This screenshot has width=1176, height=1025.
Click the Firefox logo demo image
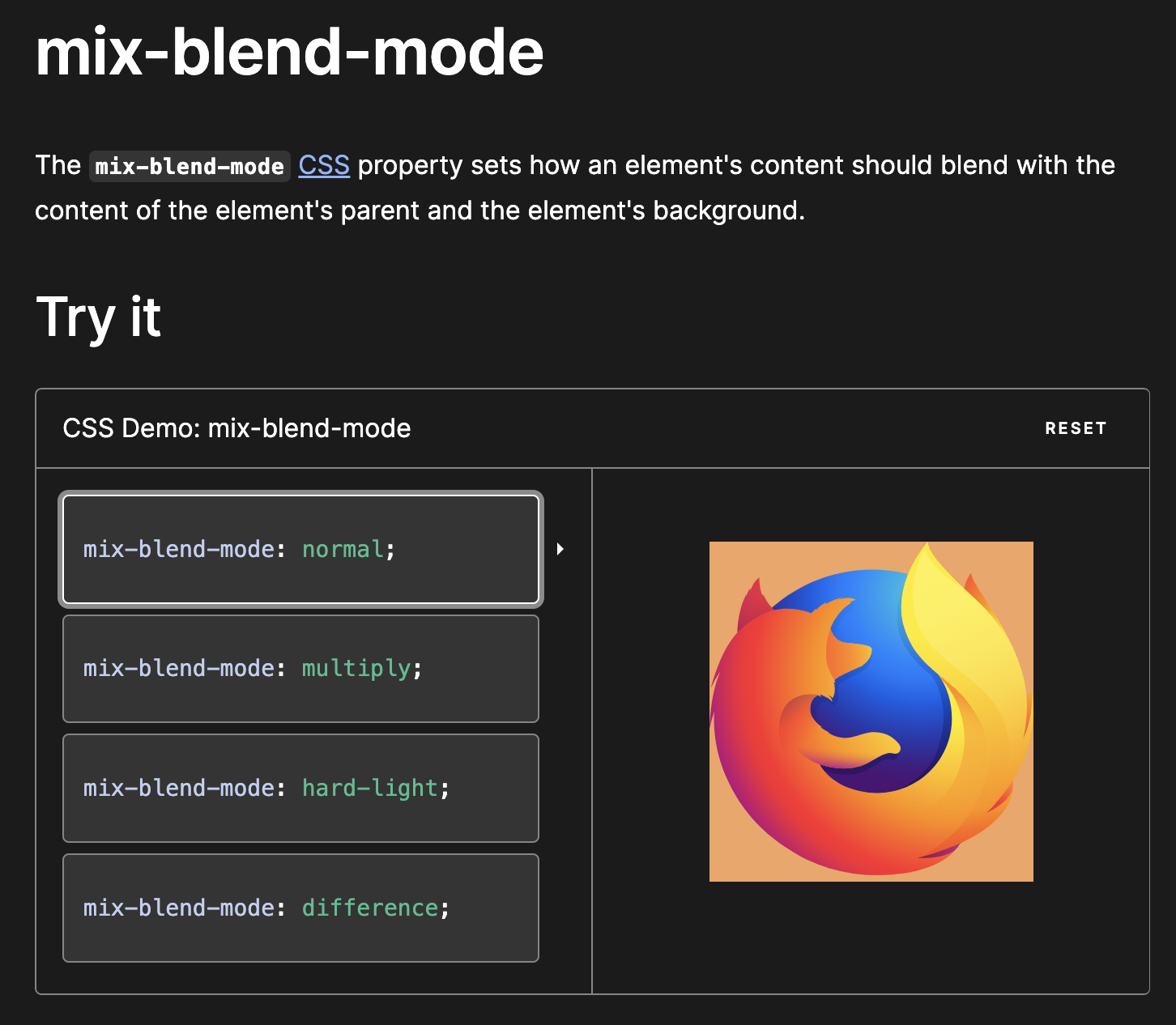871,712
